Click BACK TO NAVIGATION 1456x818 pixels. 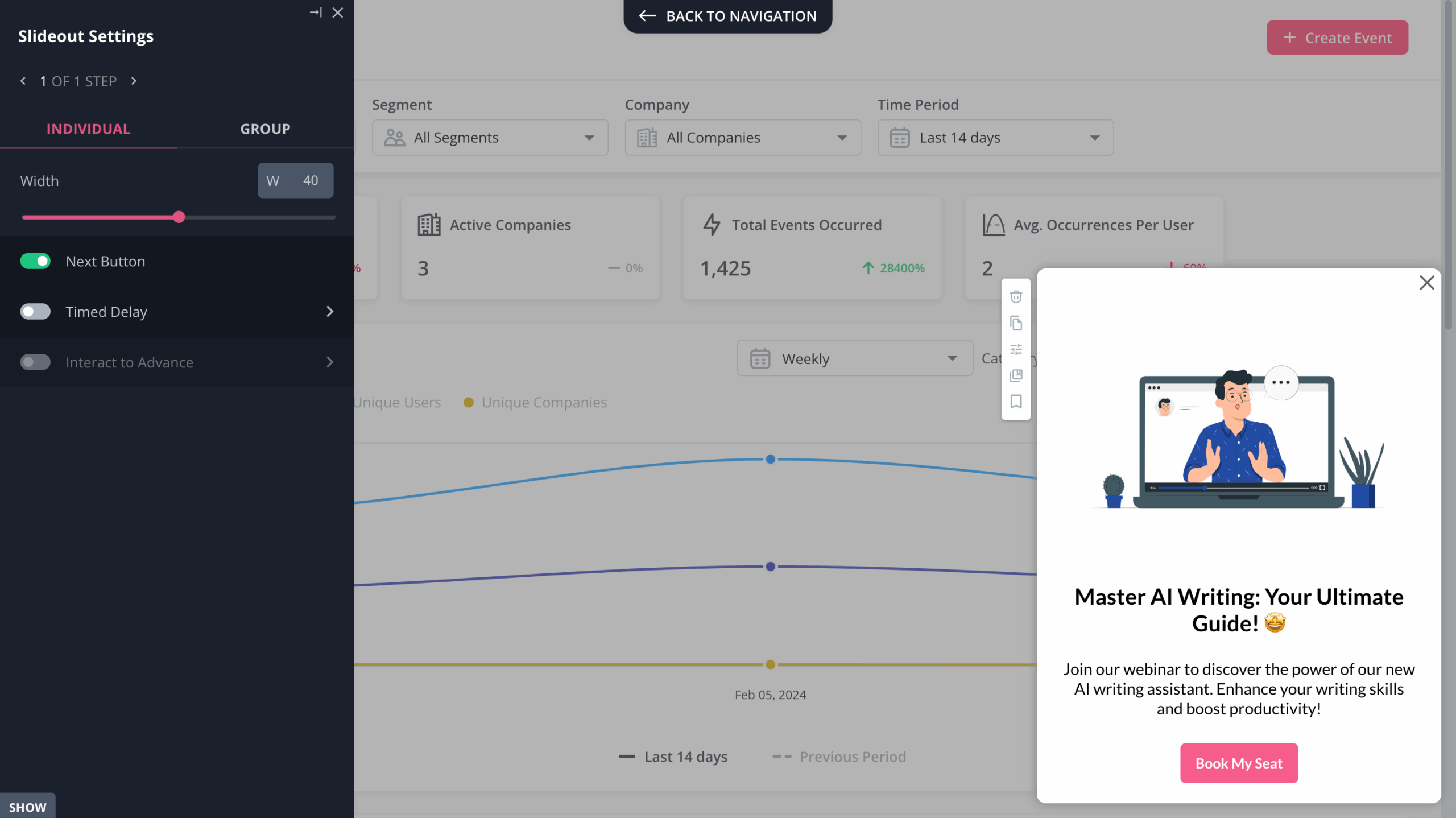pos(728,16)
